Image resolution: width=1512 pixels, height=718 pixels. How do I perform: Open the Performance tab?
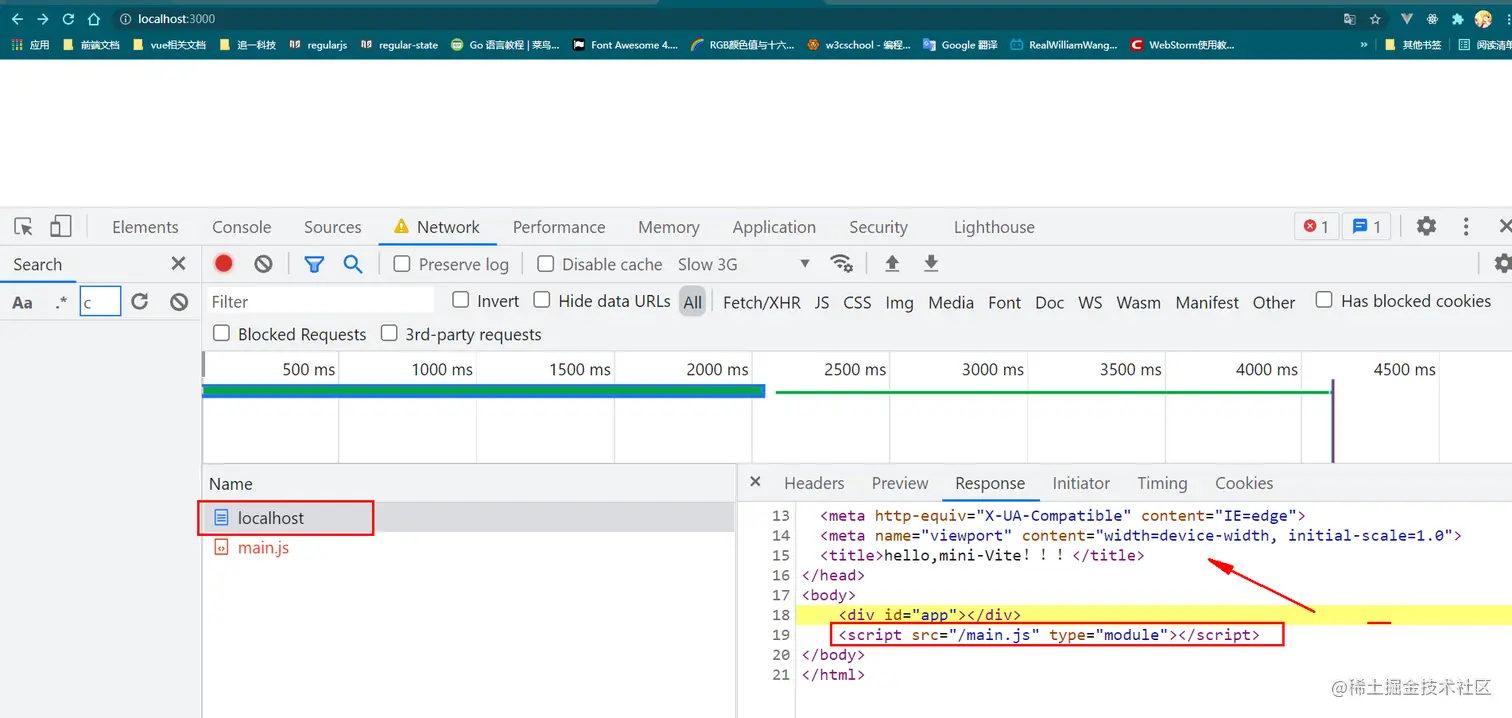559,227
